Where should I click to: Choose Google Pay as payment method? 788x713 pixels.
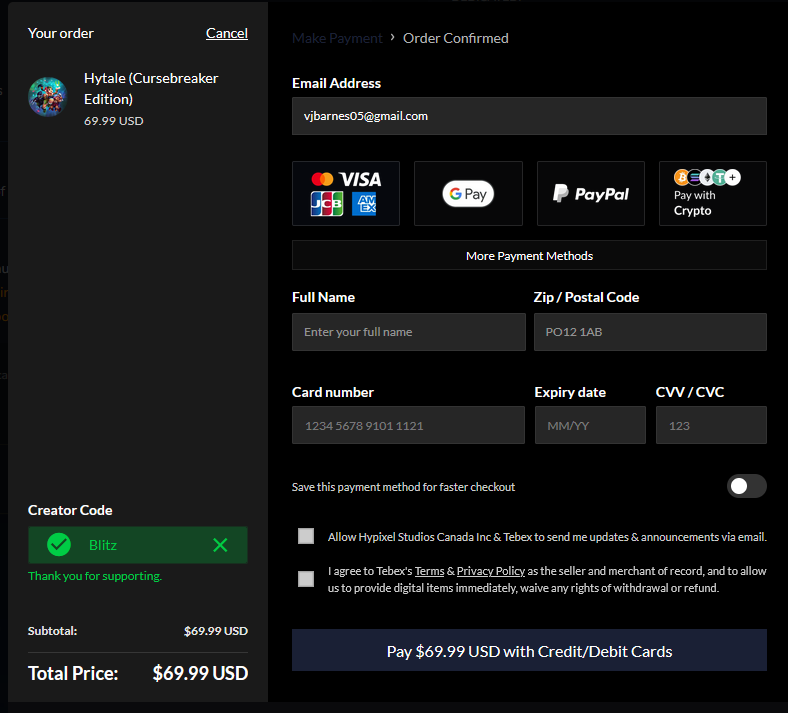pos(468,193)
